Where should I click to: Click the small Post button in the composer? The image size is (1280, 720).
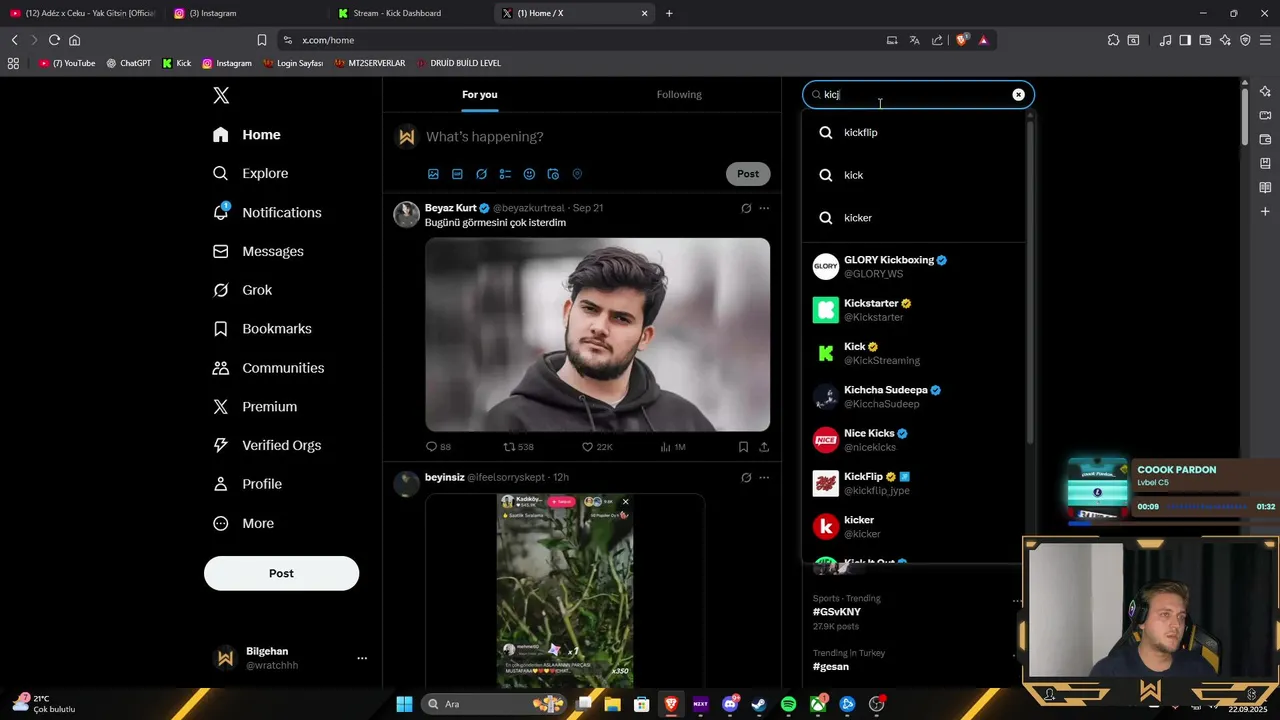(748, 174)
